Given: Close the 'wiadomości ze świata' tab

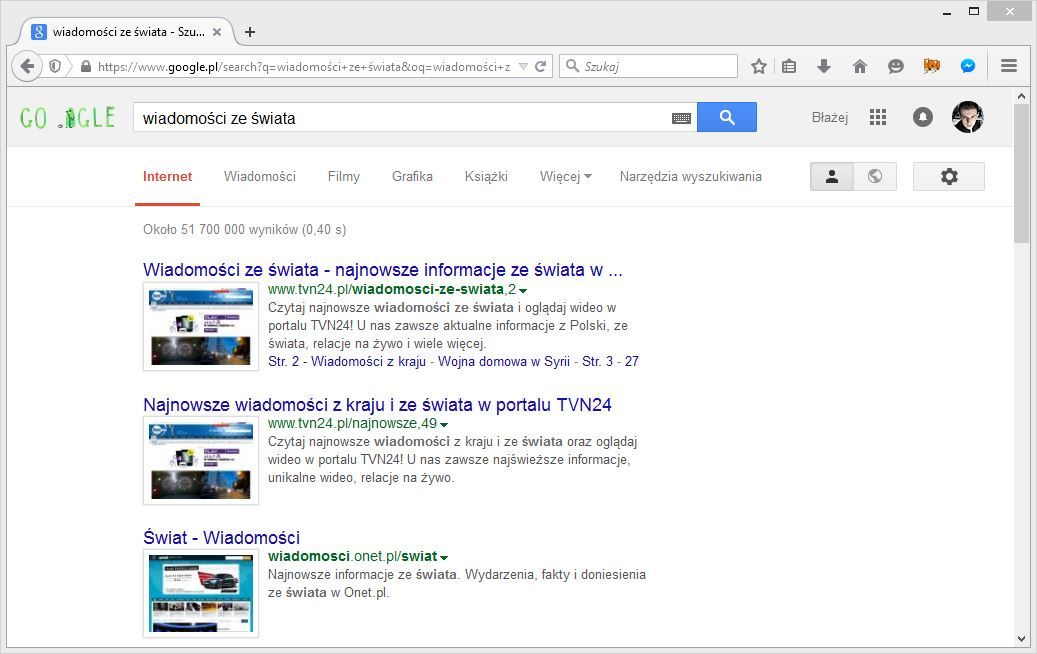Looking at the screenshot, I should click(217, 32).
